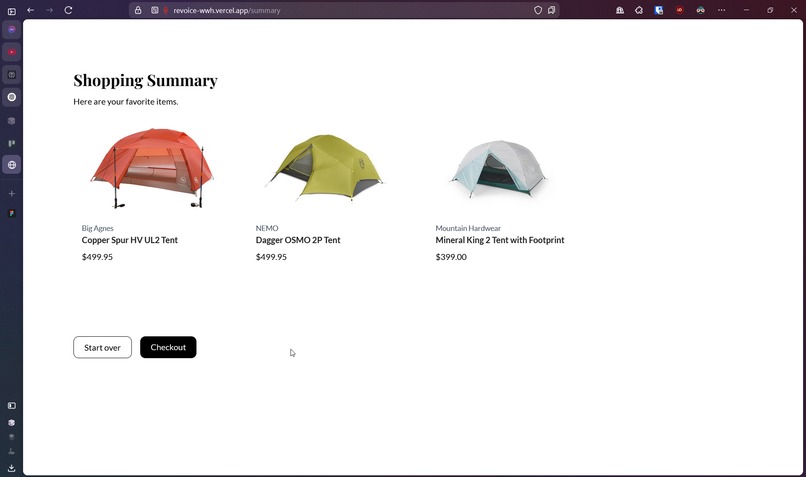Click the $499.95 price under Copper Spur
806x477 pixels.
click(97, 257)
